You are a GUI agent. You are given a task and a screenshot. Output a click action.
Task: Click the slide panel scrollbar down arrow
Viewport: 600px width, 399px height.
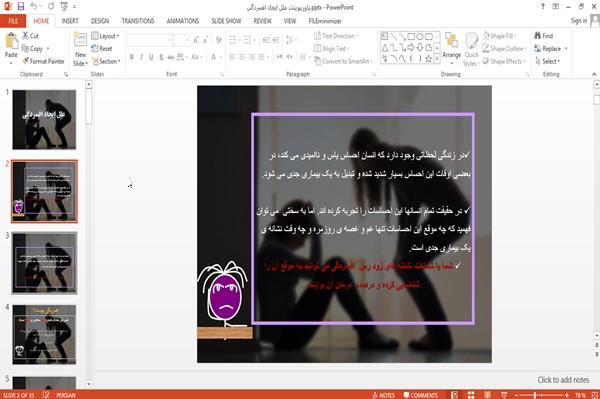(89, 384)
